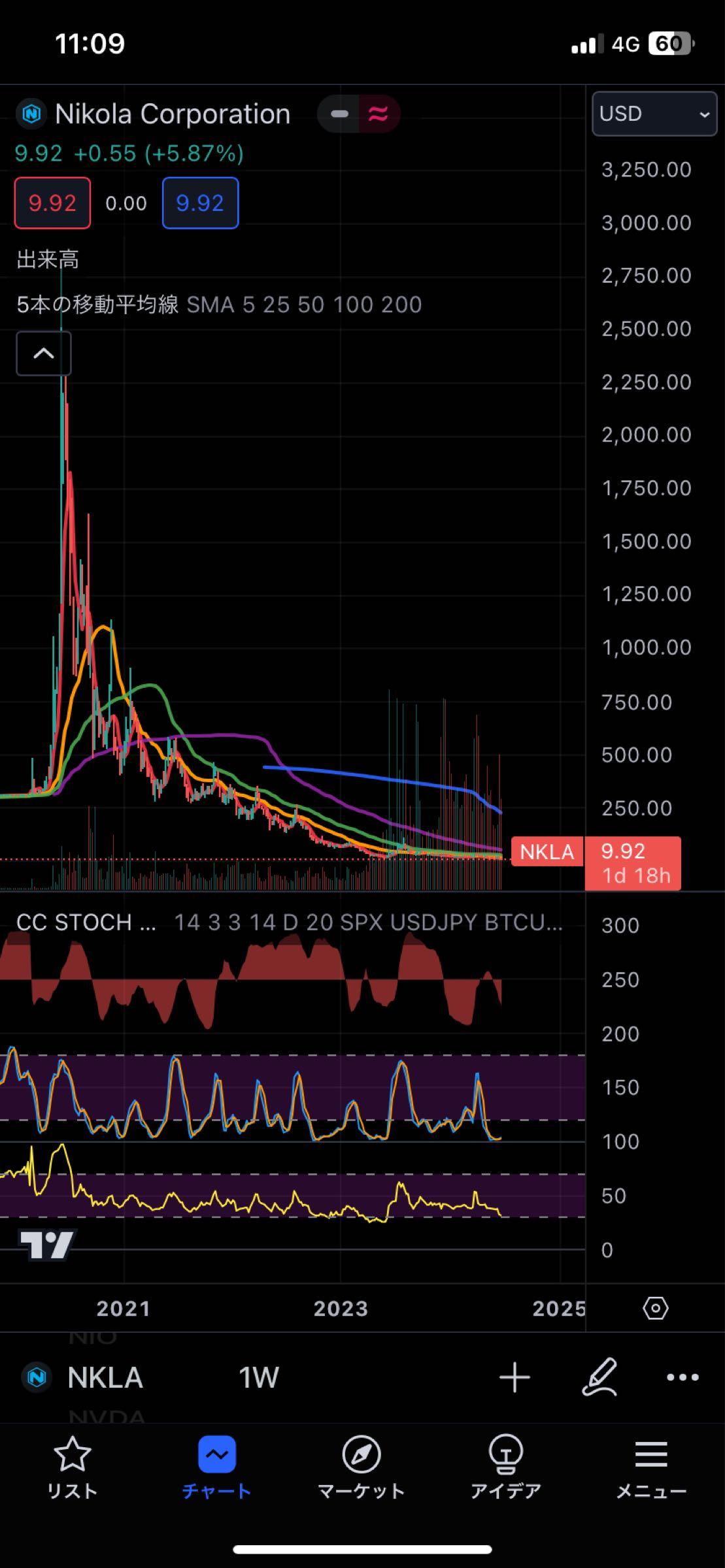Screen dimensions: 725x1568
Task: Open more options three-dots menu
Action: (x=683, y=1377)
